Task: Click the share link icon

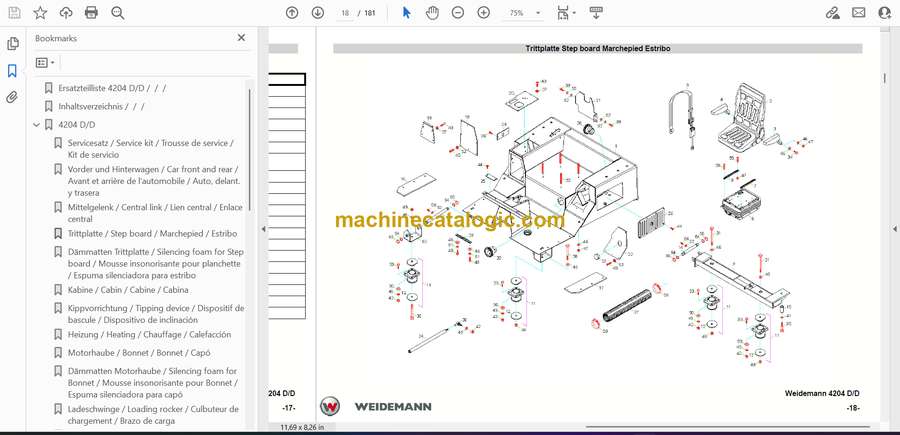Action: click(832, 13)
